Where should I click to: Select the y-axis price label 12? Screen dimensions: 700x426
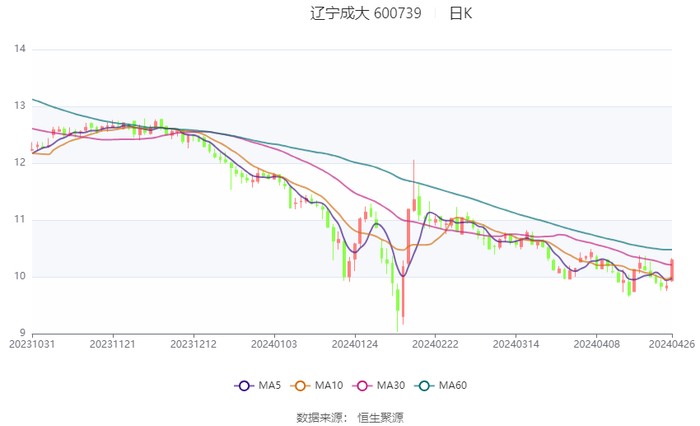(x=19, y=163)
